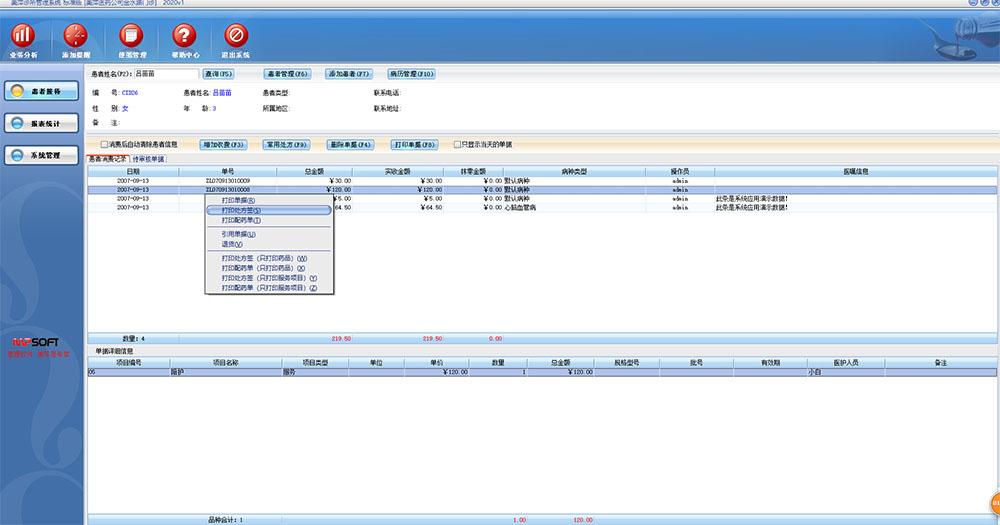Toggle 只显示当天的单据 checkbox

(x=458, y=144)
